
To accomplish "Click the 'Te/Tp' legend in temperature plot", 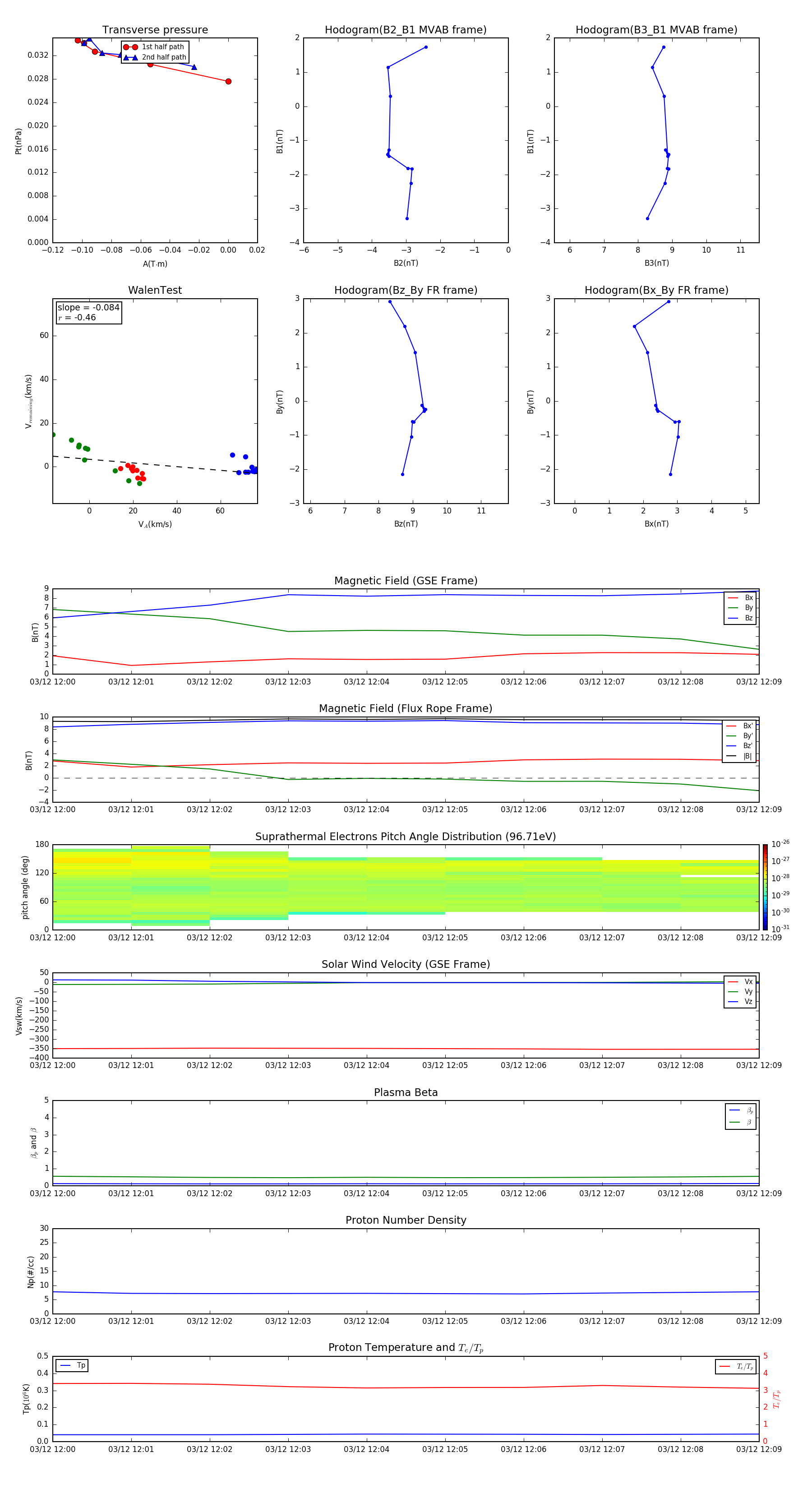I will pos(736,1367).
